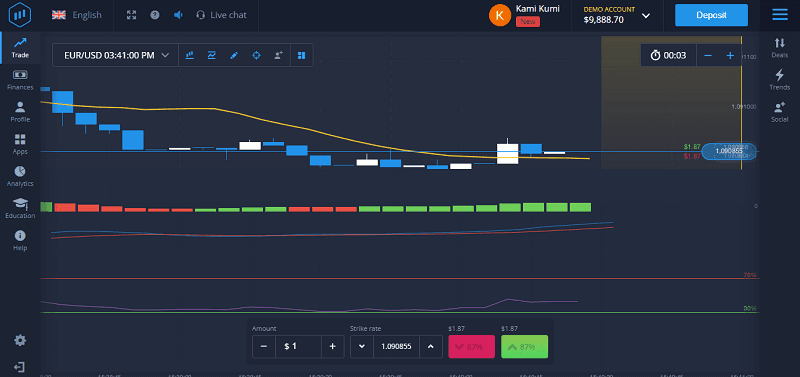Open the Profile section in sidebar
Screen dimensions: 800x377
point(20,112)
